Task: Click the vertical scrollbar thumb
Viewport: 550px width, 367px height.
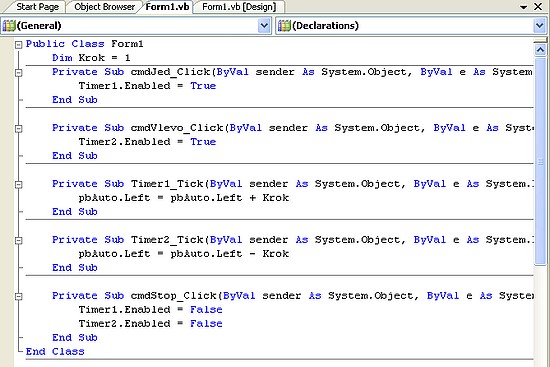Action: pyautogui.click(x=540, y=161)
